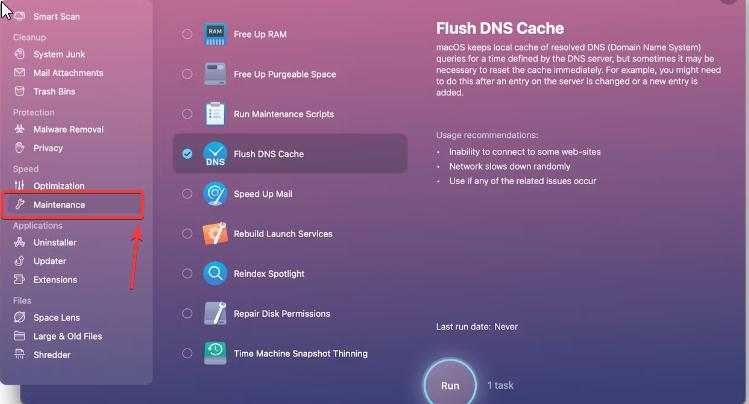Click the Reindex Spotlight magnifier icon
The width and height of the screenshot is (749, 404).
(x=216, y=273)
